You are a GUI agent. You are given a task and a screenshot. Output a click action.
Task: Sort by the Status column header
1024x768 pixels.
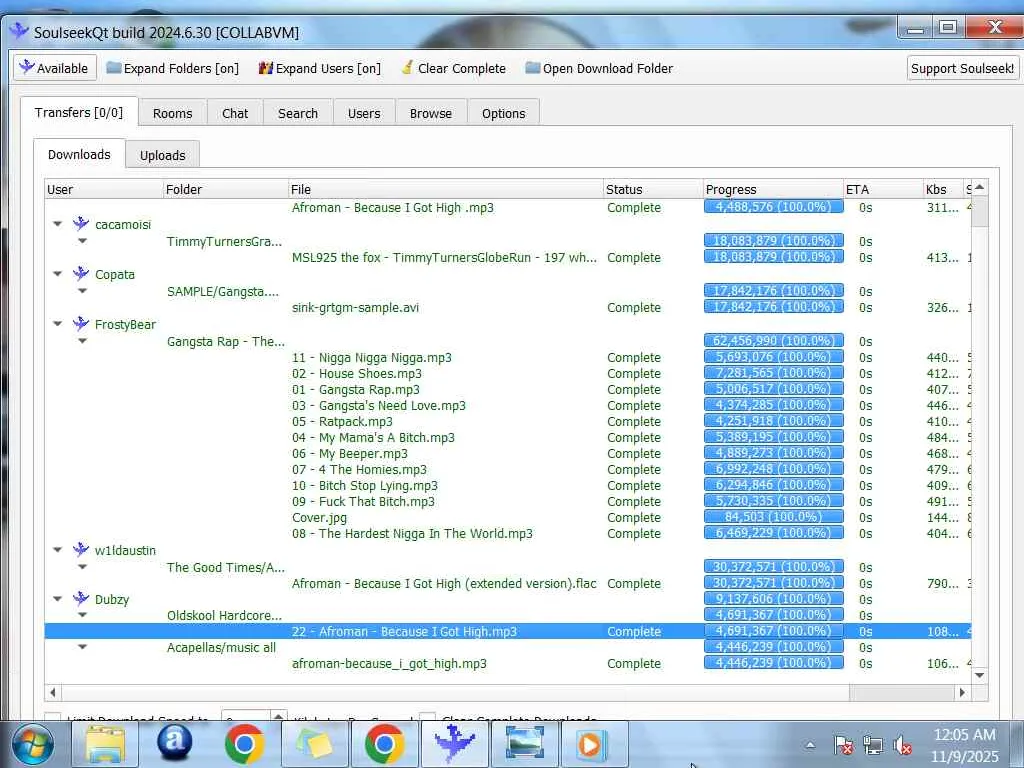coord(653,189)
